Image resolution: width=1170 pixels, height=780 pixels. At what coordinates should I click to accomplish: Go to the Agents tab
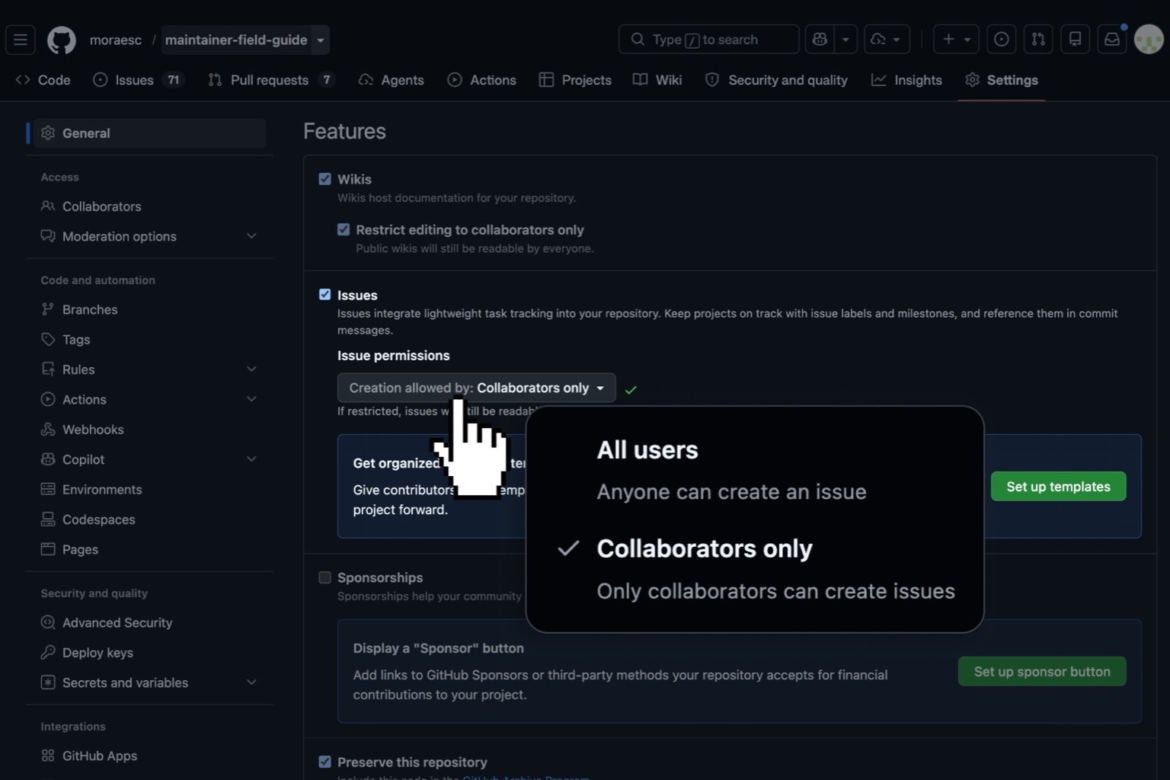coord(392,80)
